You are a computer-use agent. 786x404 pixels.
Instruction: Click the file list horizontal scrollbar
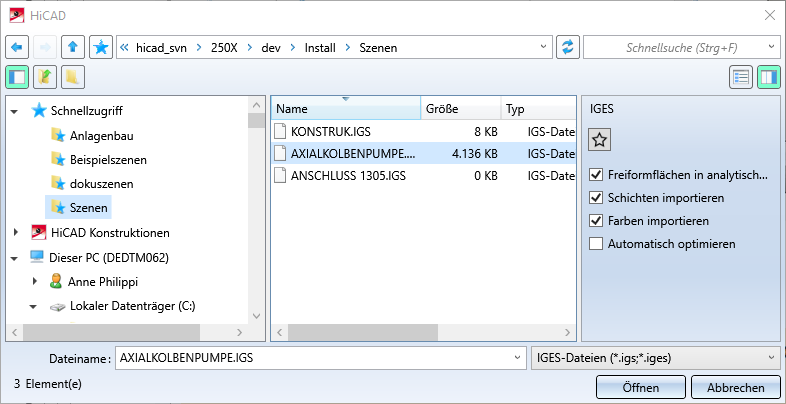[x=363, y=332]
